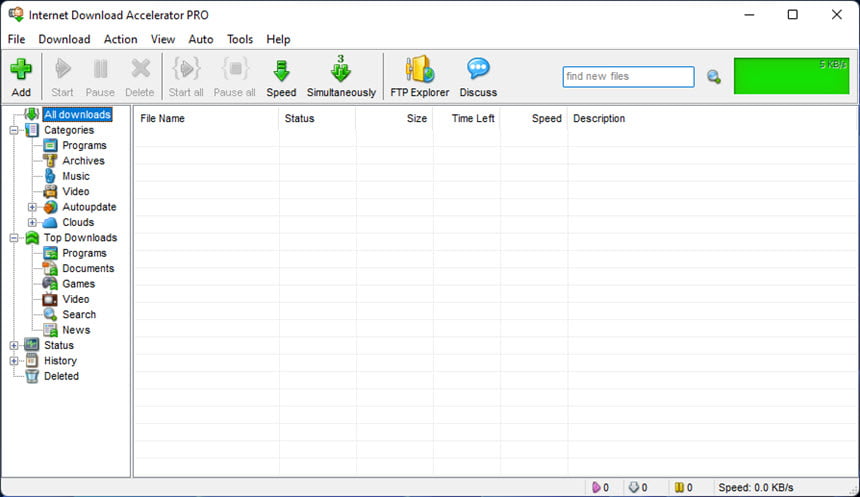Open News under Top Downloads

pyautogui.click(x=76, y=330)
